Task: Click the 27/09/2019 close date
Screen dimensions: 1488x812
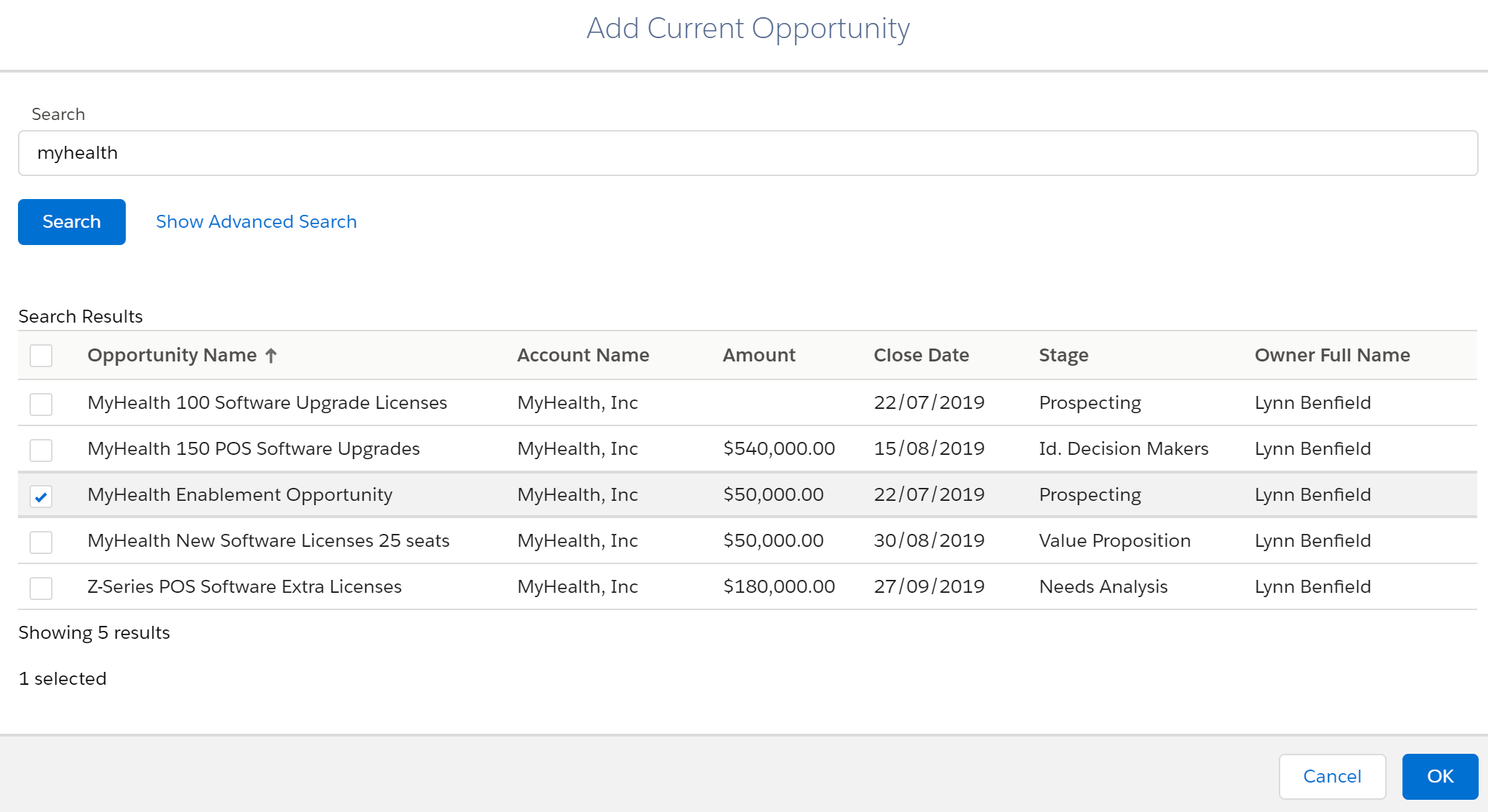Action: point(929,587)
